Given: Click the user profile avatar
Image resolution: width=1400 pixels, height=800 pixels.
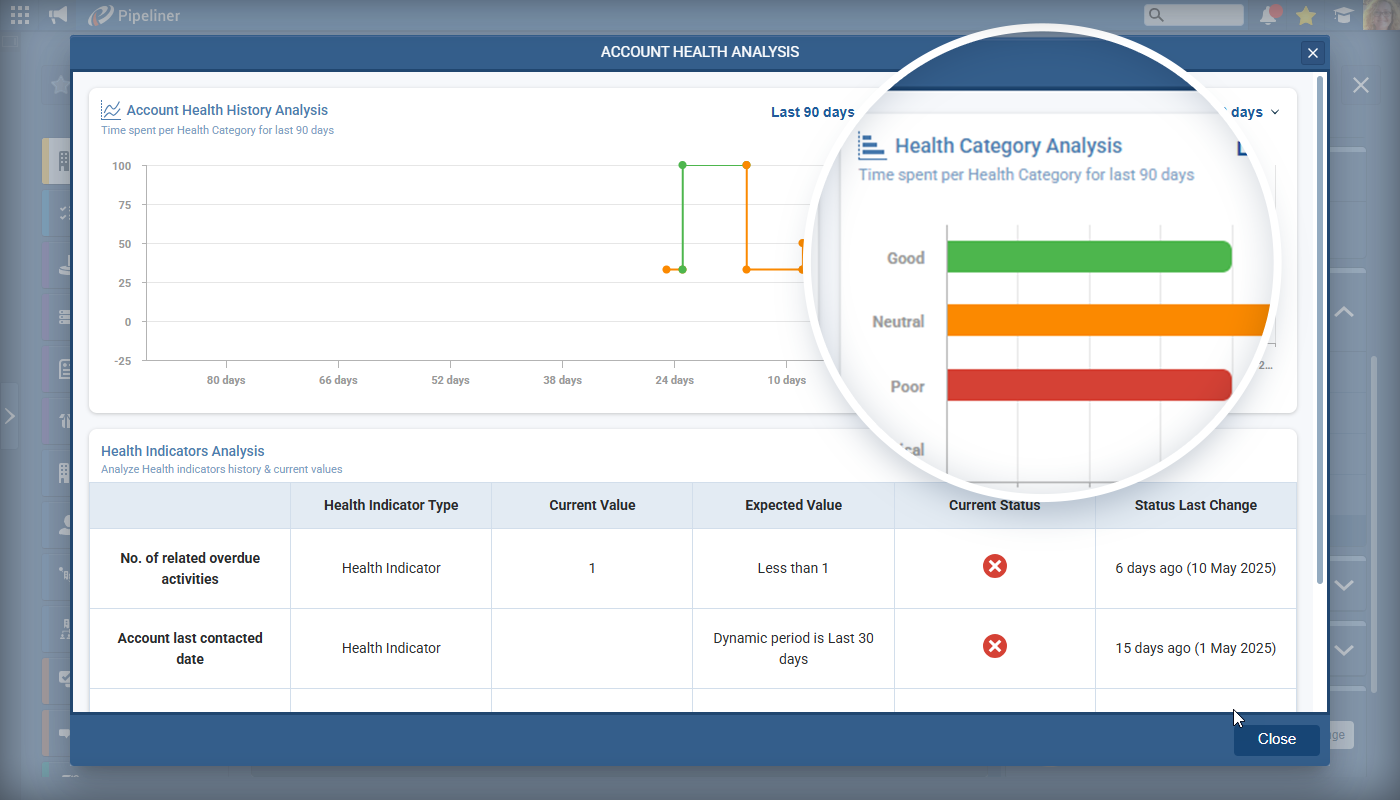Looking at the screenshot, I should 1380,15.
